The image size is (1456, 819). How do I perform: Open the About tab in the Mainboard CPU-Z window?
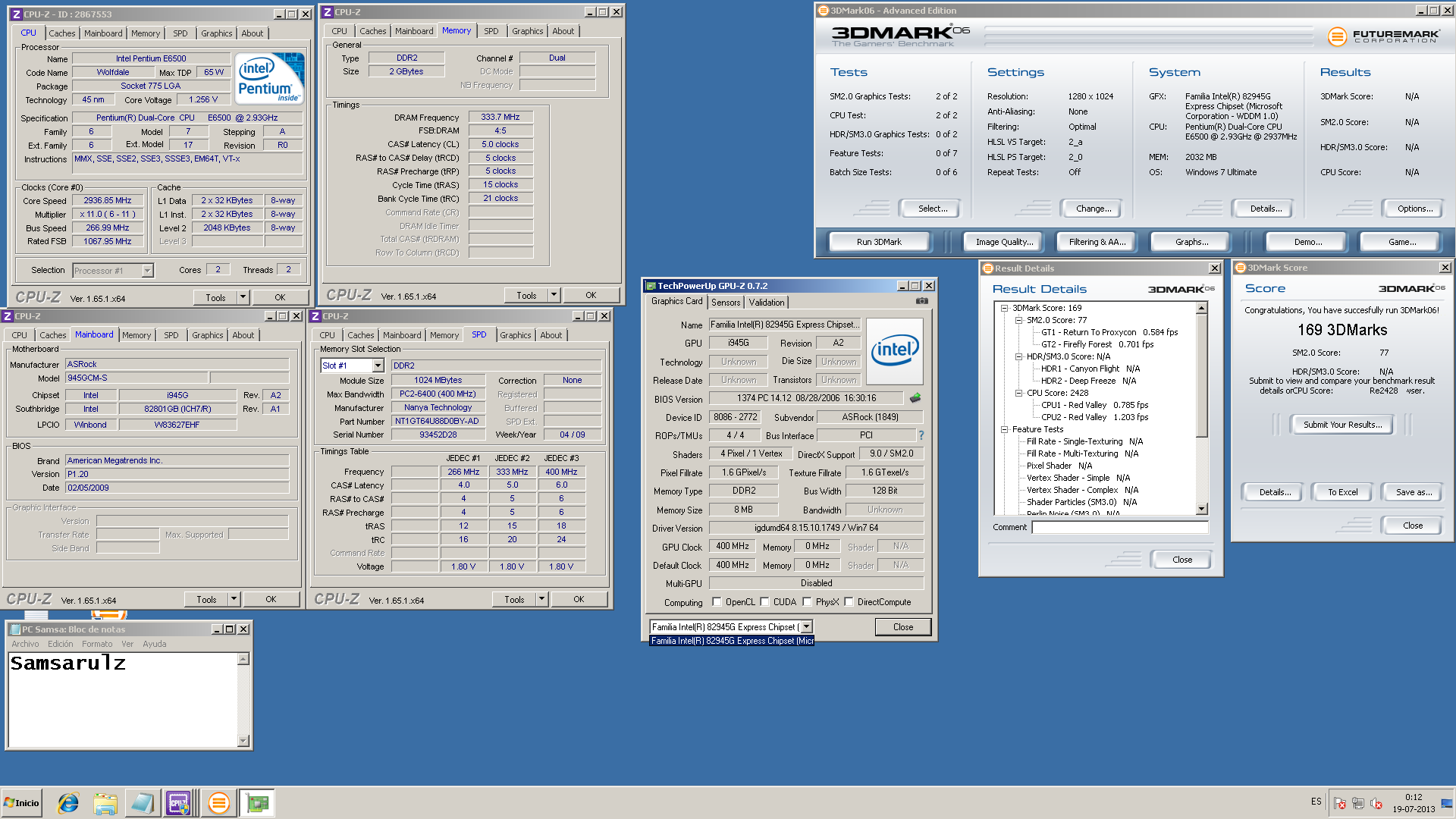pos(243,335)
